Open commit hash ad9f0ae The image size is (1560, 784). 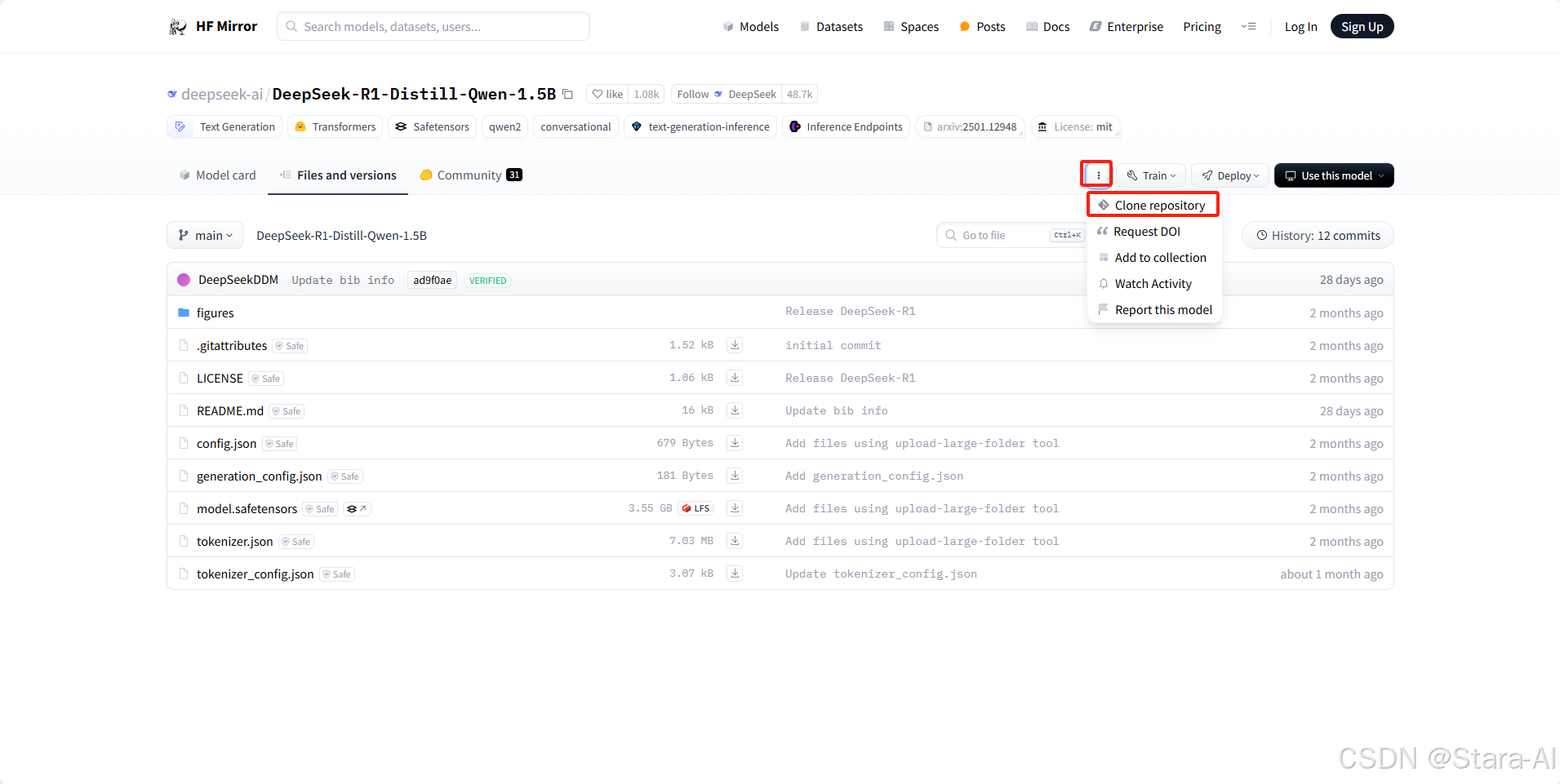pyautogui.click(x=432, y=281)
